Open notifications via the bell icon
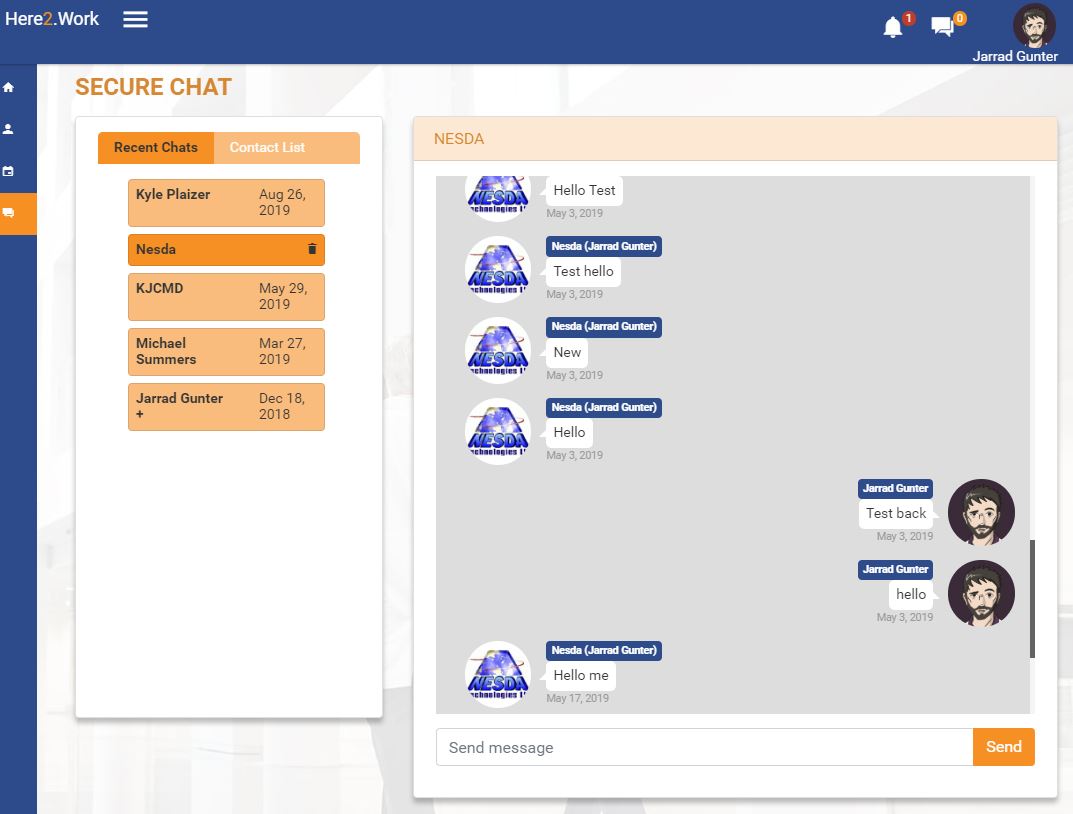 (892, 26)
